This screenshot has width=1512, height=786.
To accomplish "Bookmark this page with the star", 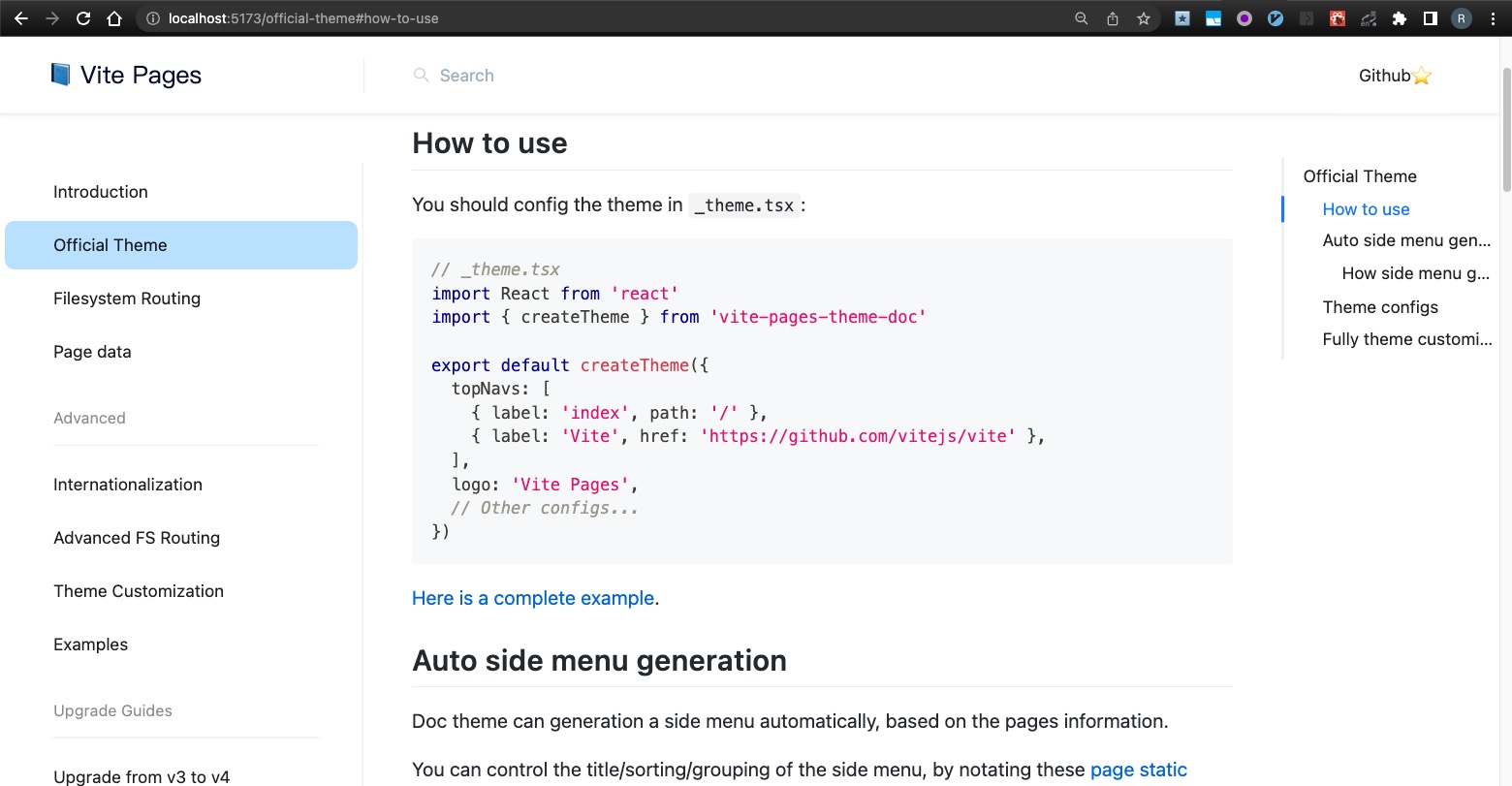I will point(1144,18).
